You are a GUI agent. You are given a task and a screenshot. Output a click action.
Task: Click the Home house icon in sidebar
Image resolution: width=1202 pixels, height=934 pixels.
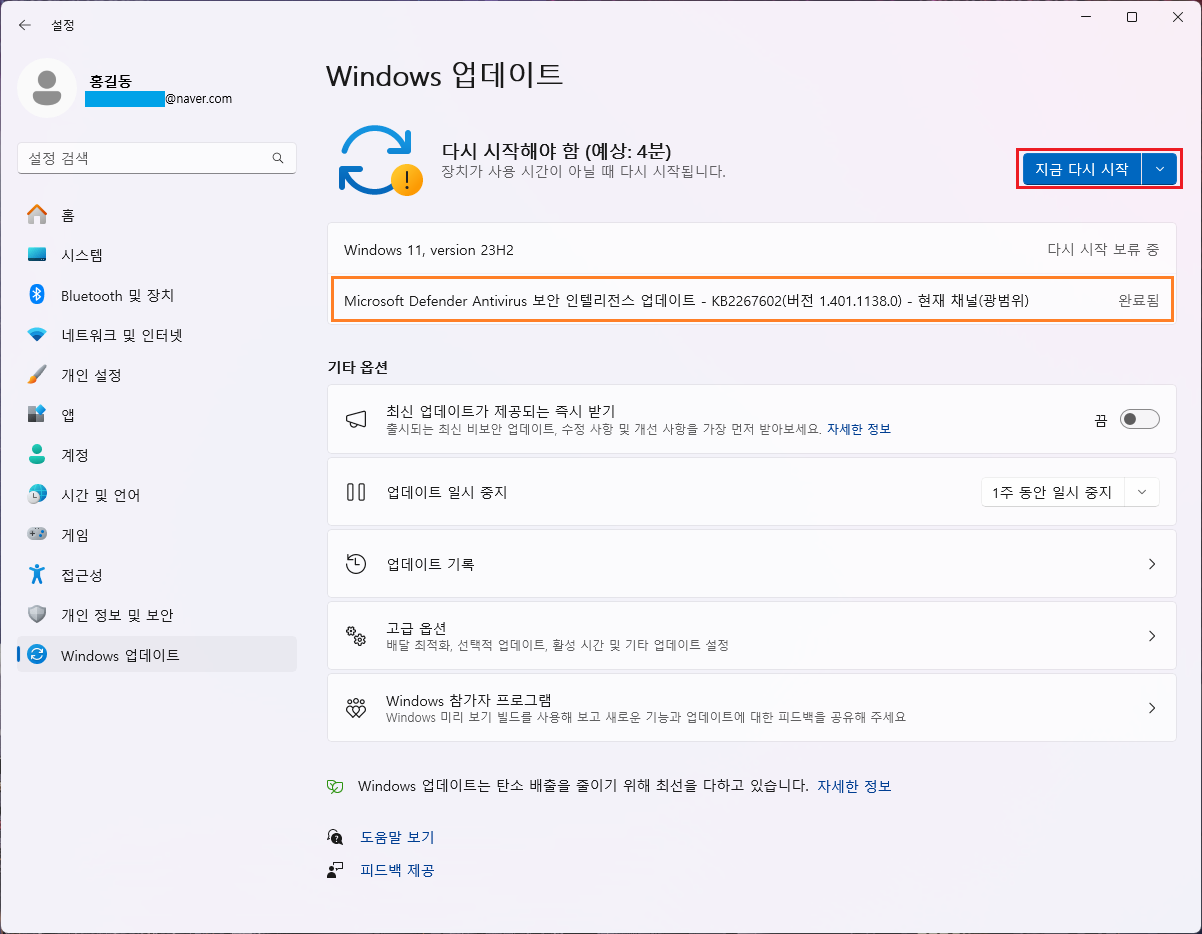coord(37,215)
